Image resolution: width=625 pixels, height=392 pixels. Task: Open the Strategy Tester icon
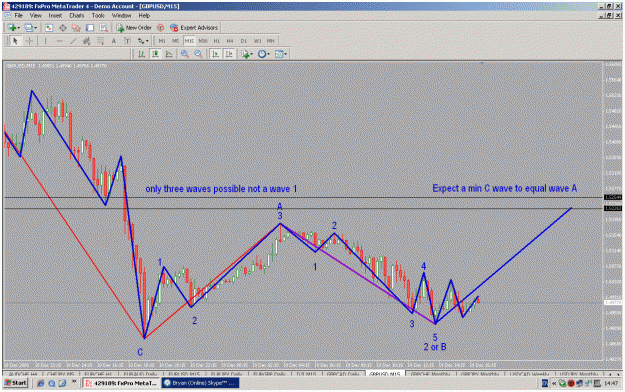pos(103,28)
